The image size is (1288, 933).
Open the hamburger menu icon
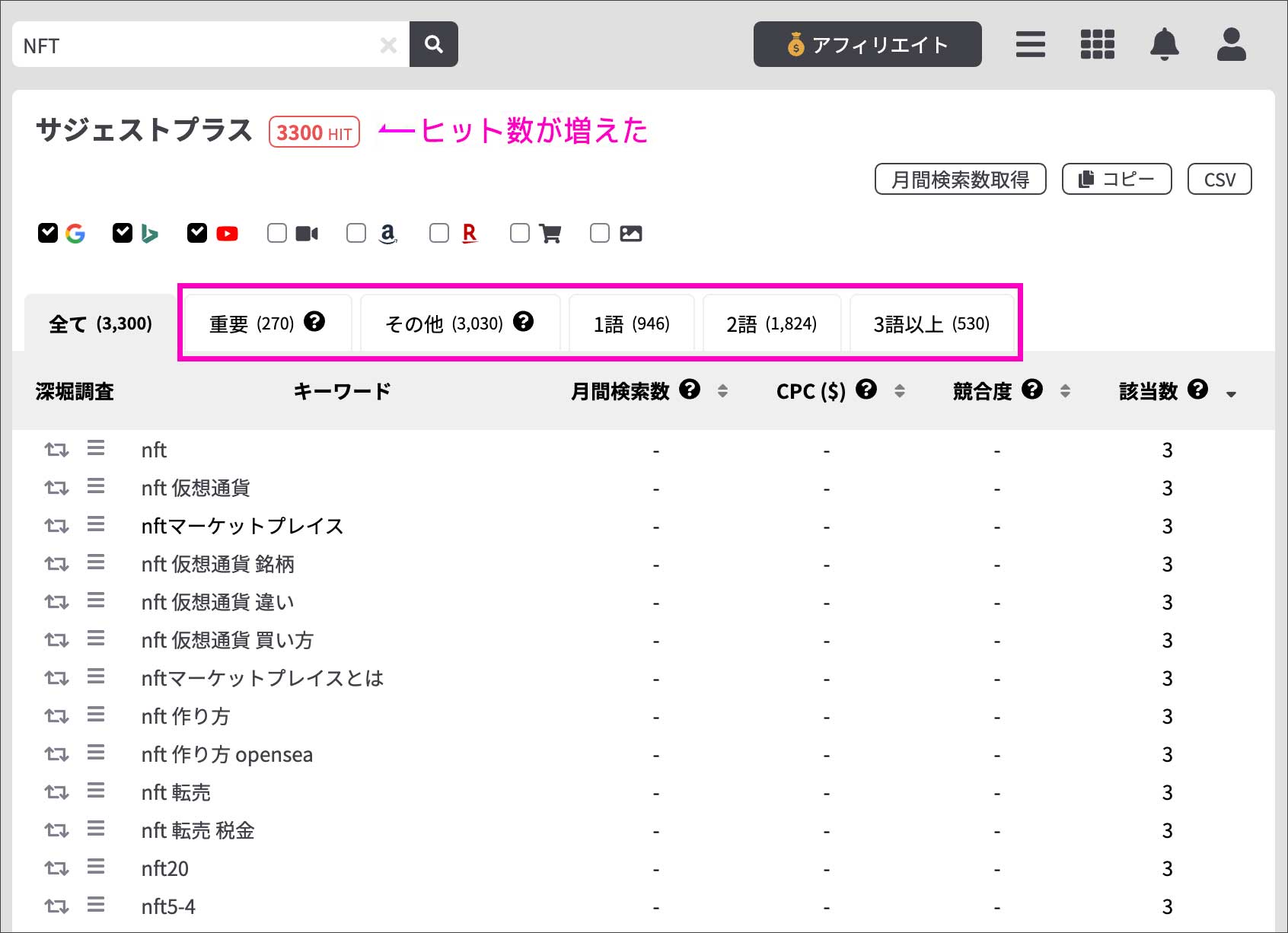[x=1030, y=44]
